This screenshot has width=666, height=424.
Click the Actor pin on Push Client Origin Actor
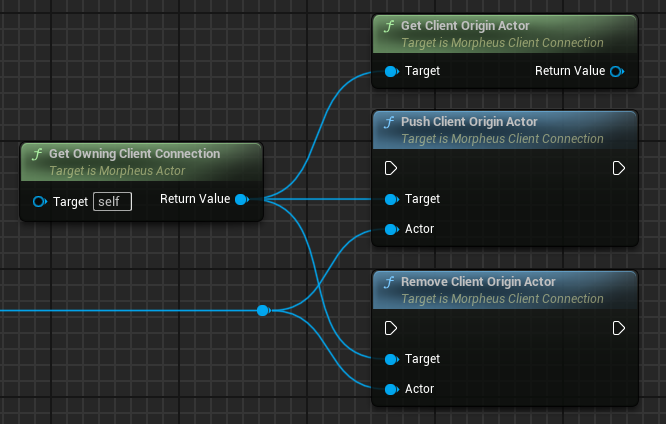click(391, 229)
